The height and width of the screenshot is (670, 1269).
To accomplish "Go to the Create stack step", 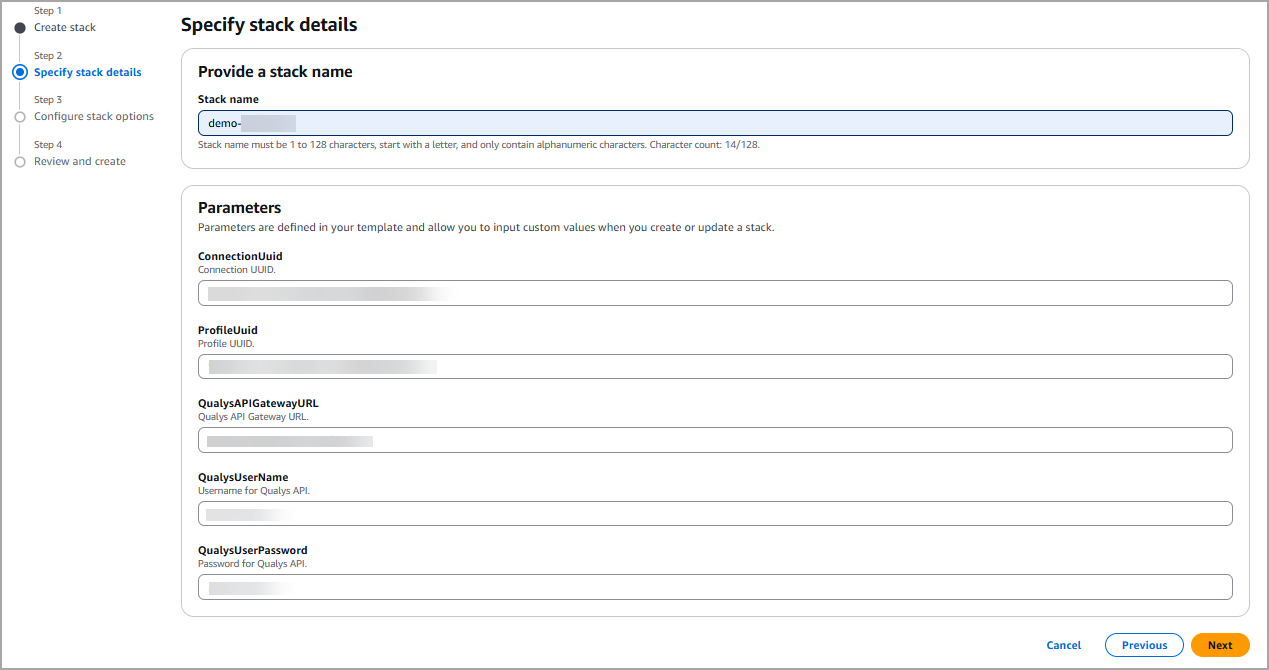I will pos(65,27).
